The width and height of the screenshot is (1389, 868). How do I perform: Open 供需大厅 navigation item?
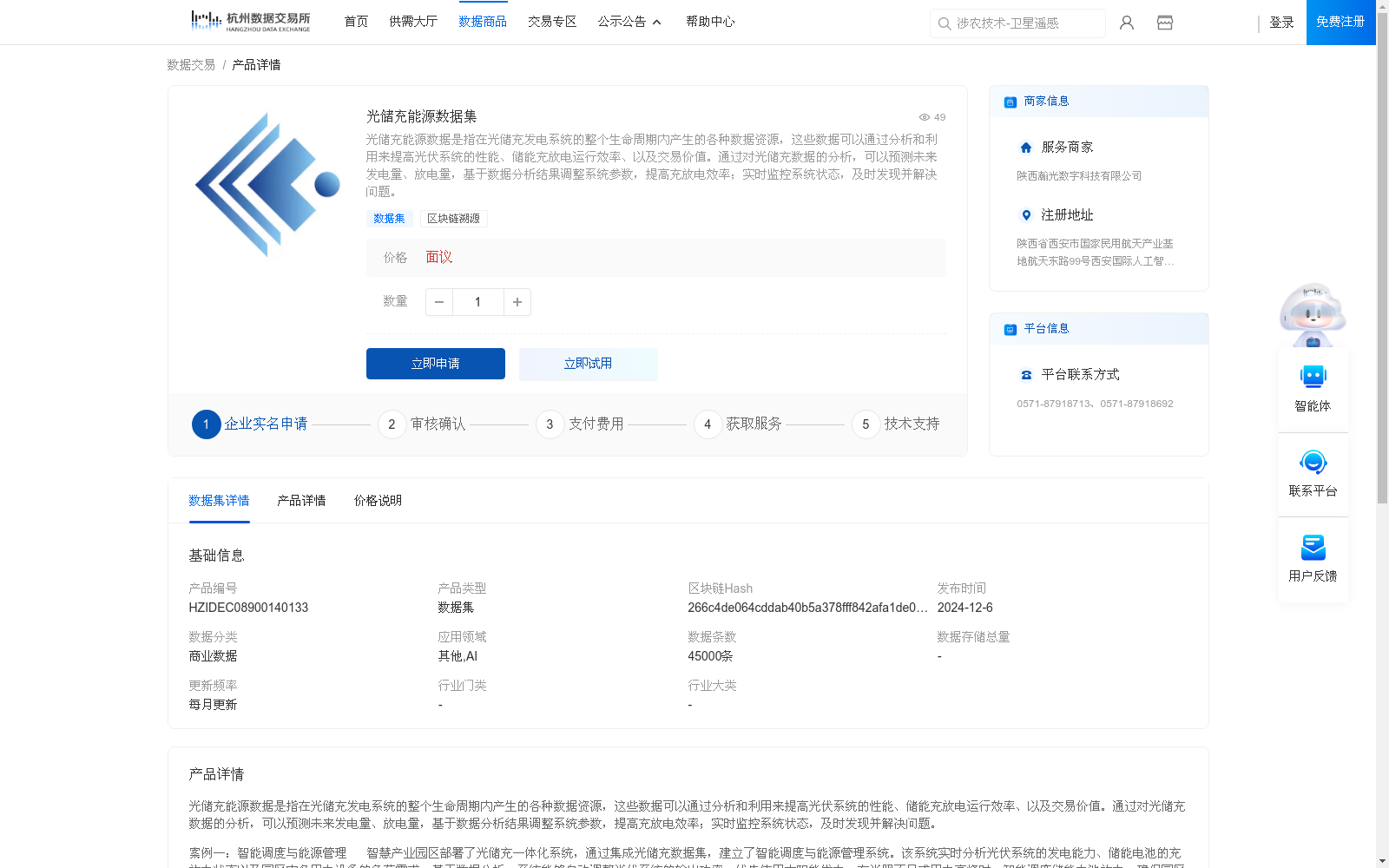tap(413, 22)
